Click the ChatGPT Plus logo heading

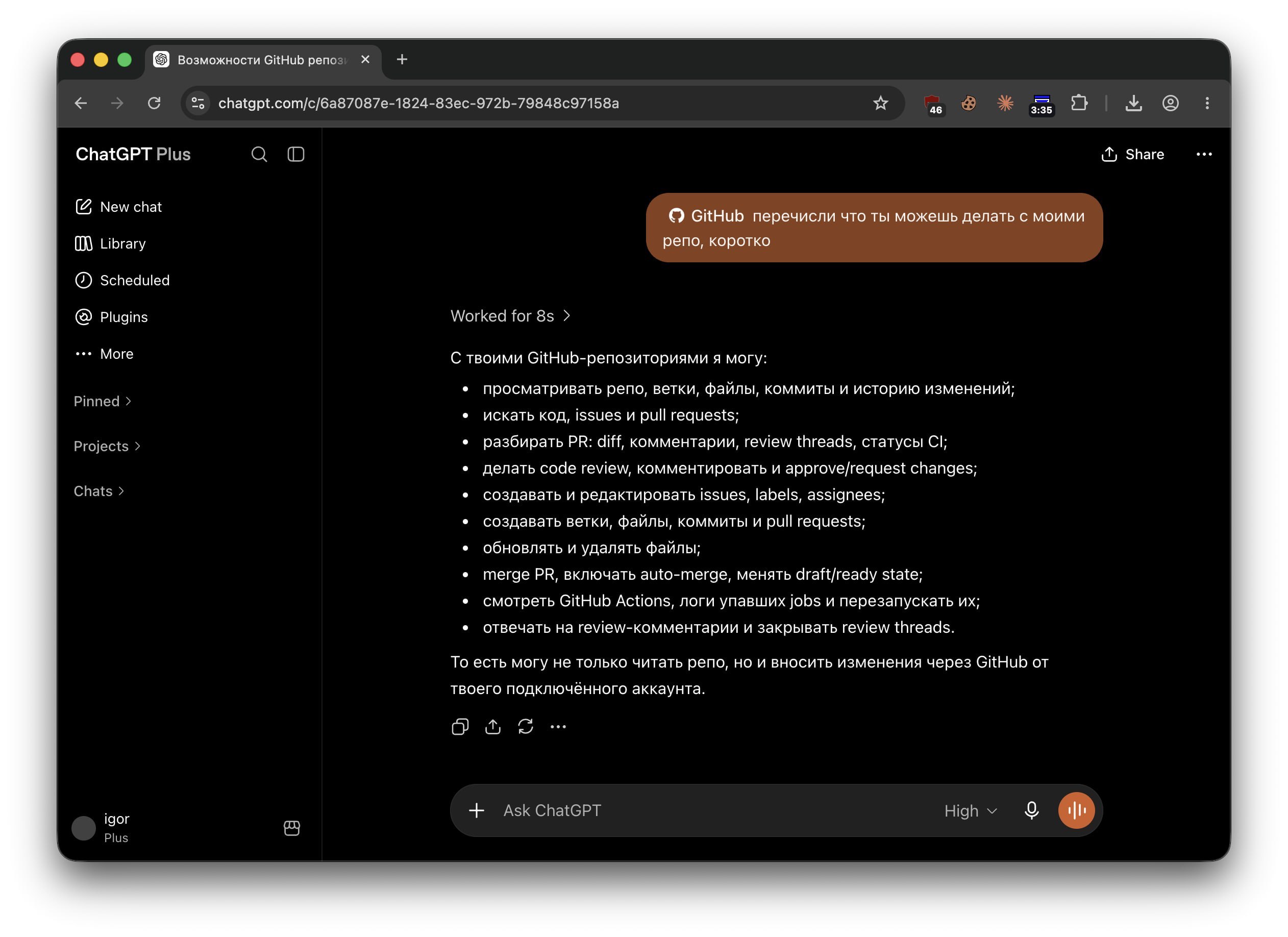[x=133, y=155]
